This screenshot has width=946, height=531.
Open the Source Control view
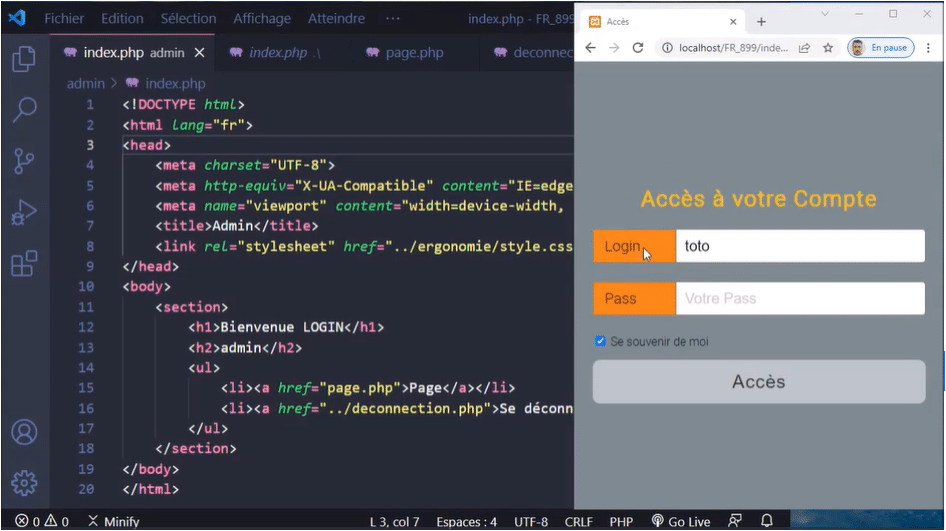pyautogui.click(x=24, y=161)
